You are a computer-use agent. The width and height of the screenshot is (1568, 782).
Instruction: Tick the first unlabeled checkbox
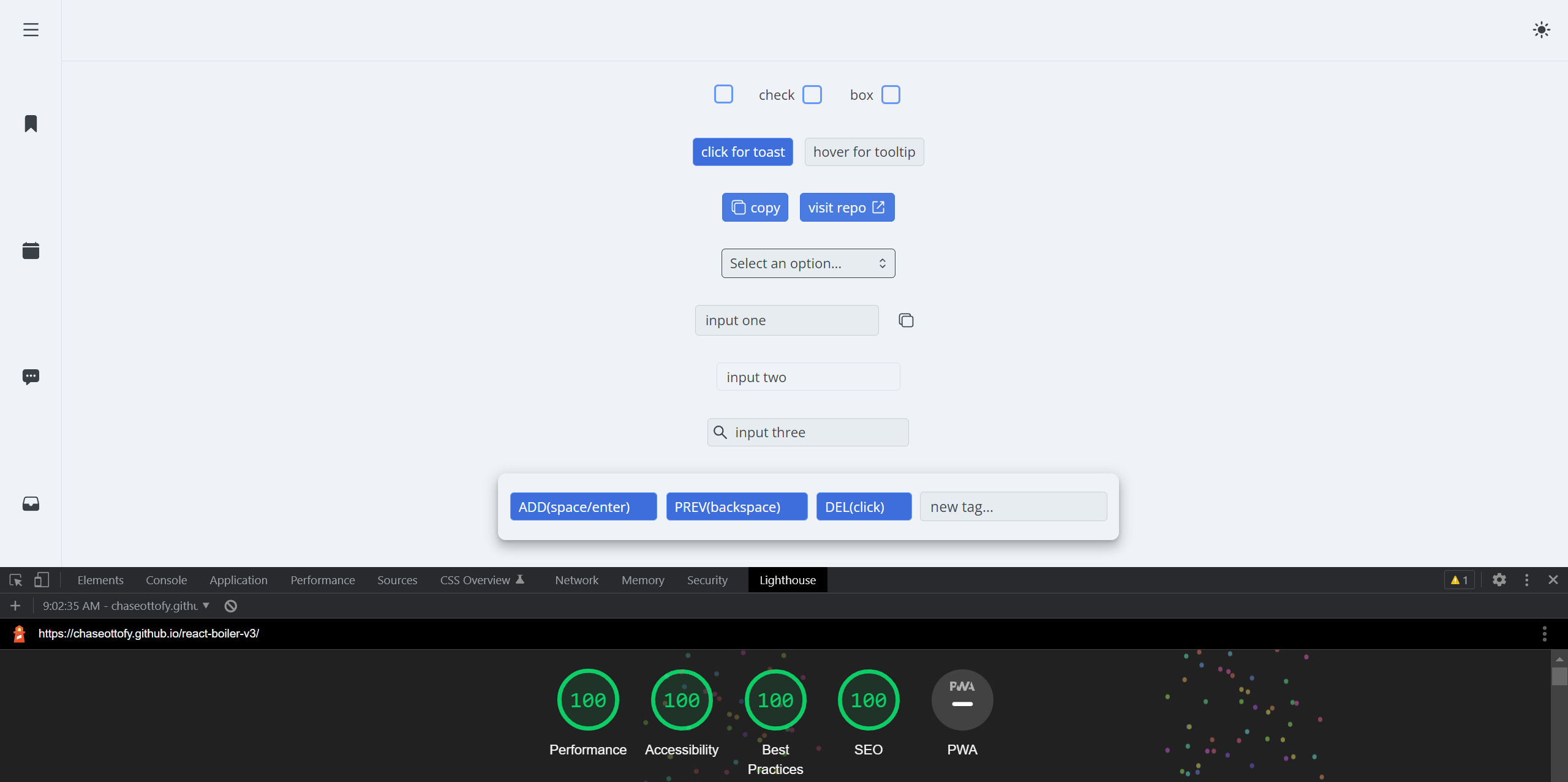pos(723,94)
